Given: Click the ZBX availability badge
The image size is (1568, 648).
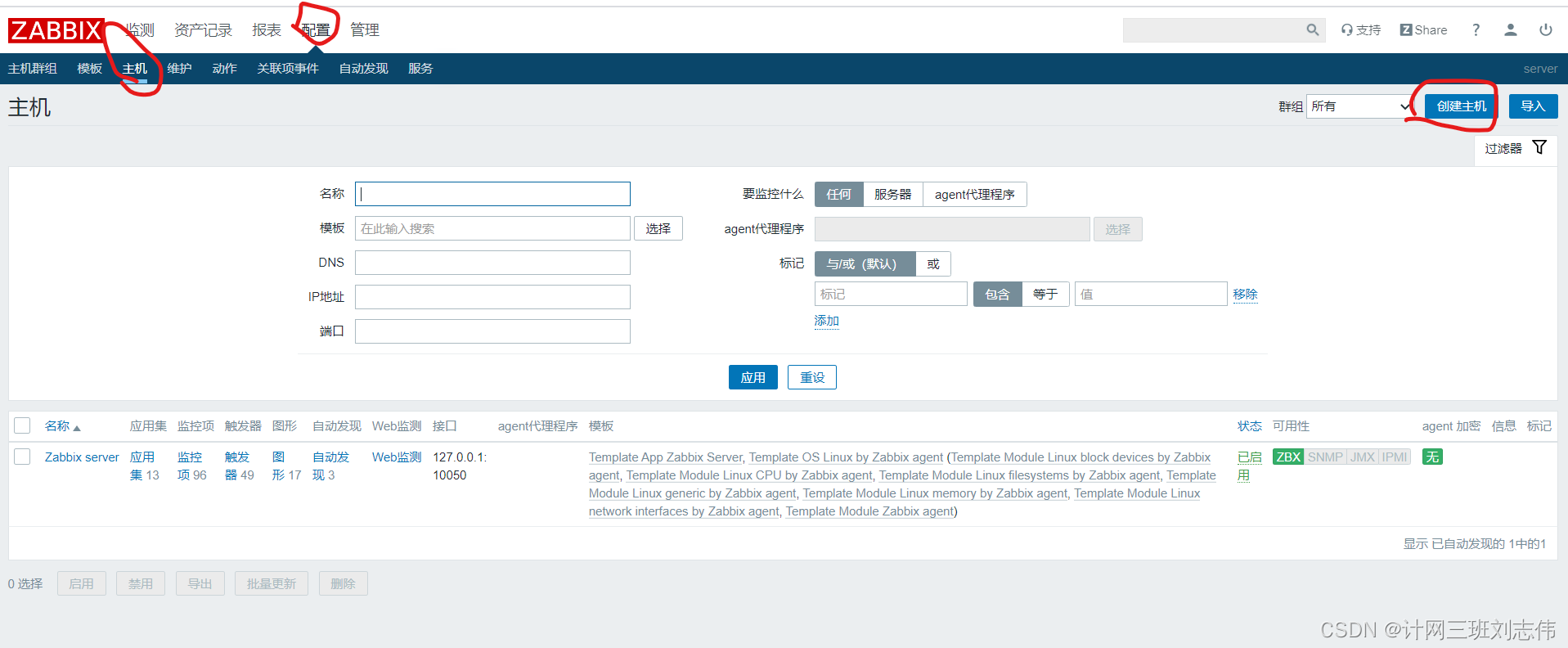Looking at the screenshot, I should coord(1288,457).
